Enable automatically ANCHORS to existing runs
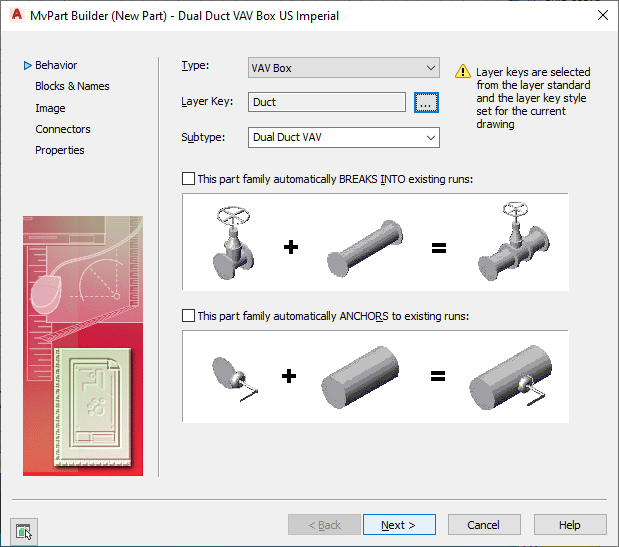619x547 pixels. click(188, 316)
